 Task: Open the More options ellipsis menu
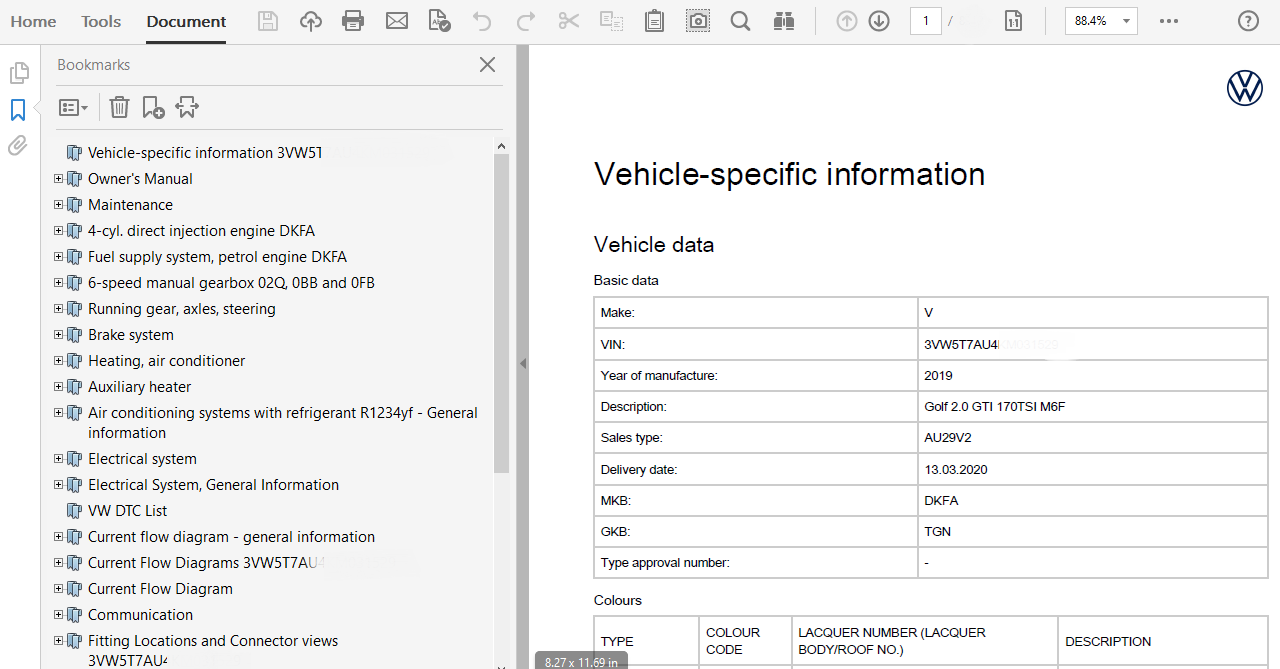pyautogui.click(x=1169, y=20)
